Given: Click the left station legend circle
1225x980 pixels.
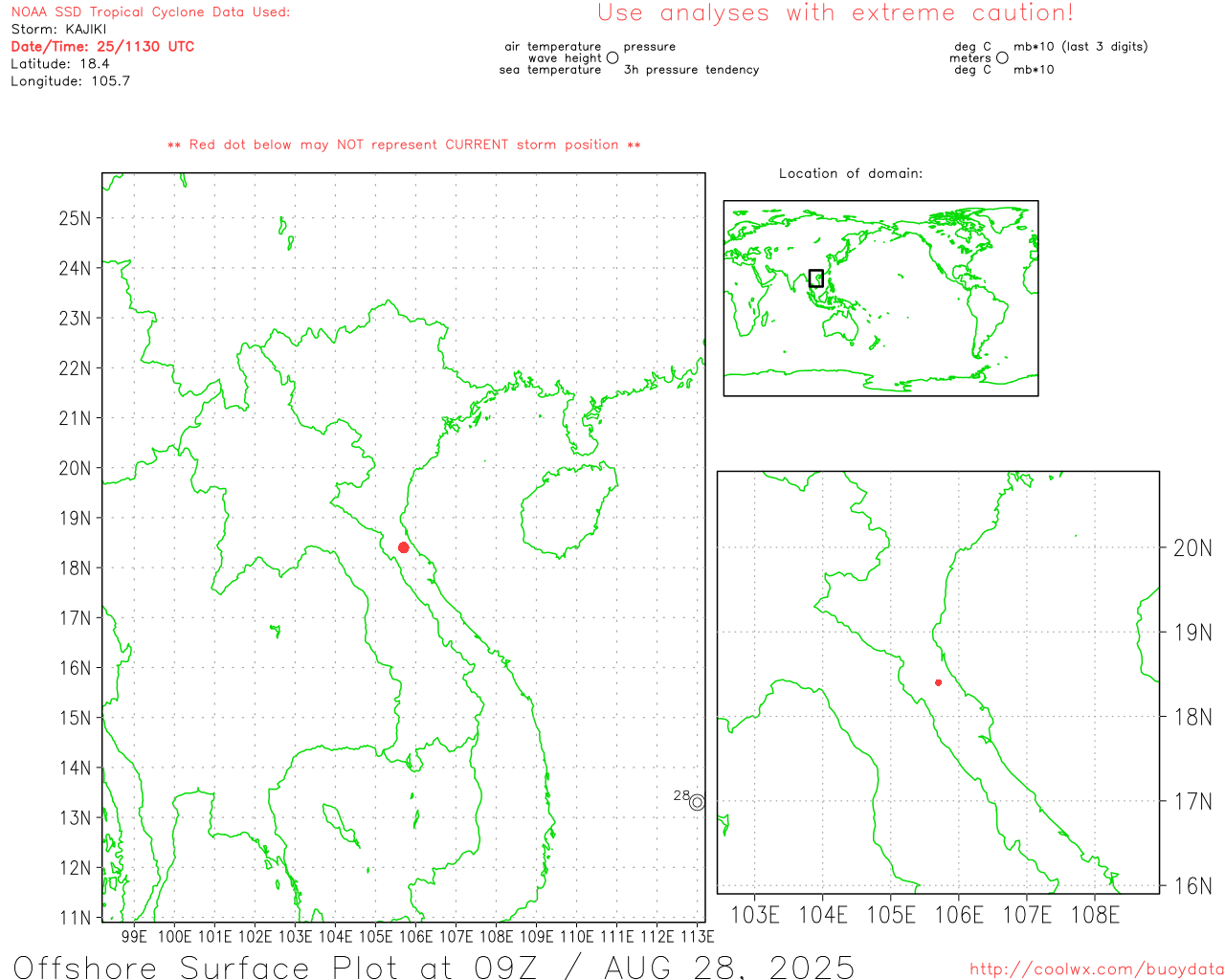Looking at the screenshot, I should point(612,57).
